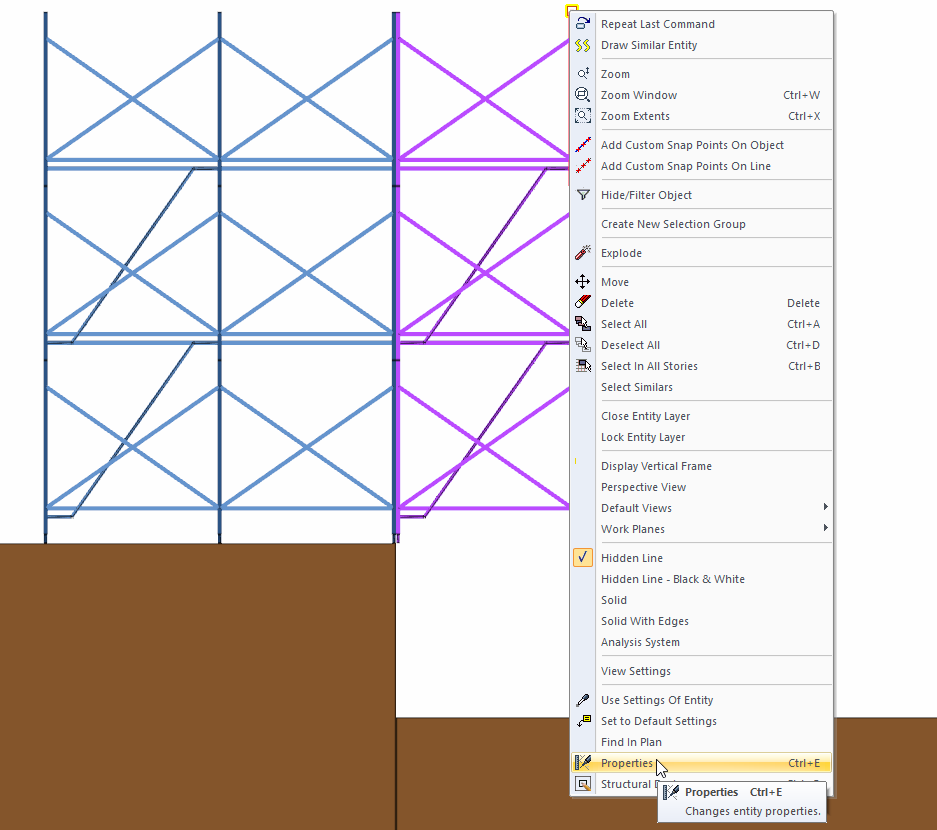This screenshot has width=937, height=830.
Task: Click the Use Settings Of Entity eyedropper icon
Action: [x=583, y=700]
